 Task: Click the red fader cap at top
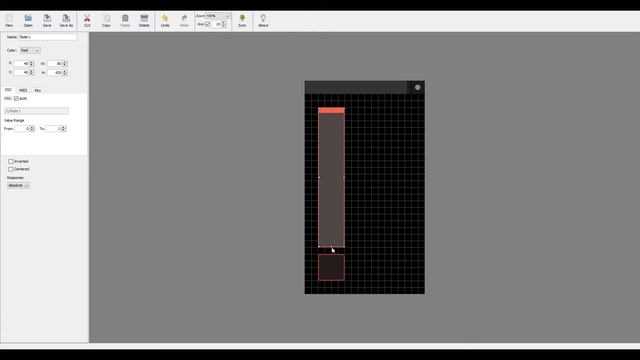tap(331, 110)
